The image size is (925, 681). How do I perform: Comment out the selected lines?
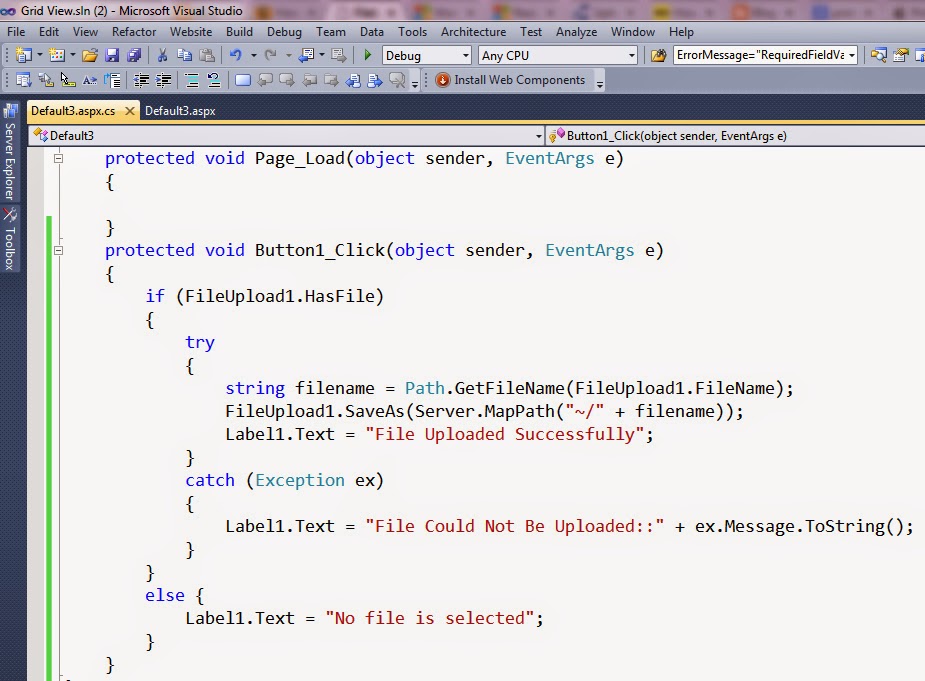click(189, 79)
